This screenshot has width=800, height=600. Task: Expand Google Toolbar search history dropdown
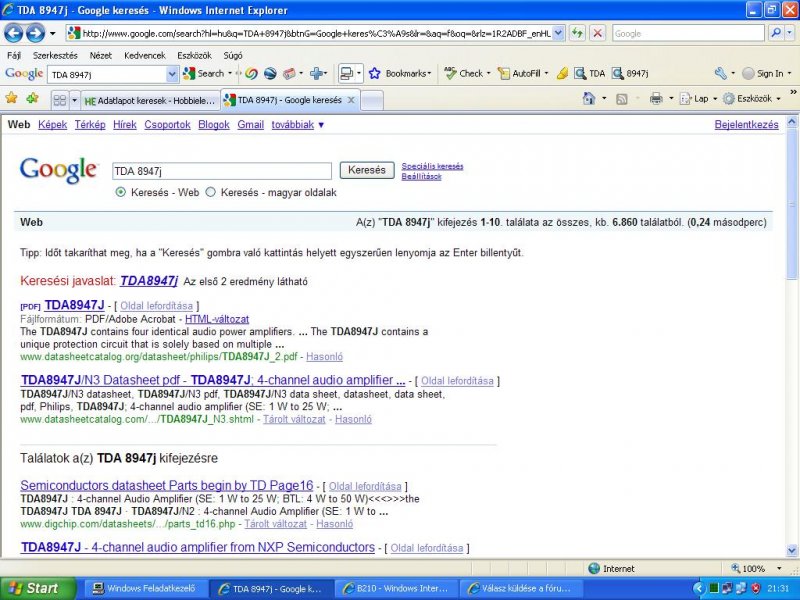[x=172, y=74]
